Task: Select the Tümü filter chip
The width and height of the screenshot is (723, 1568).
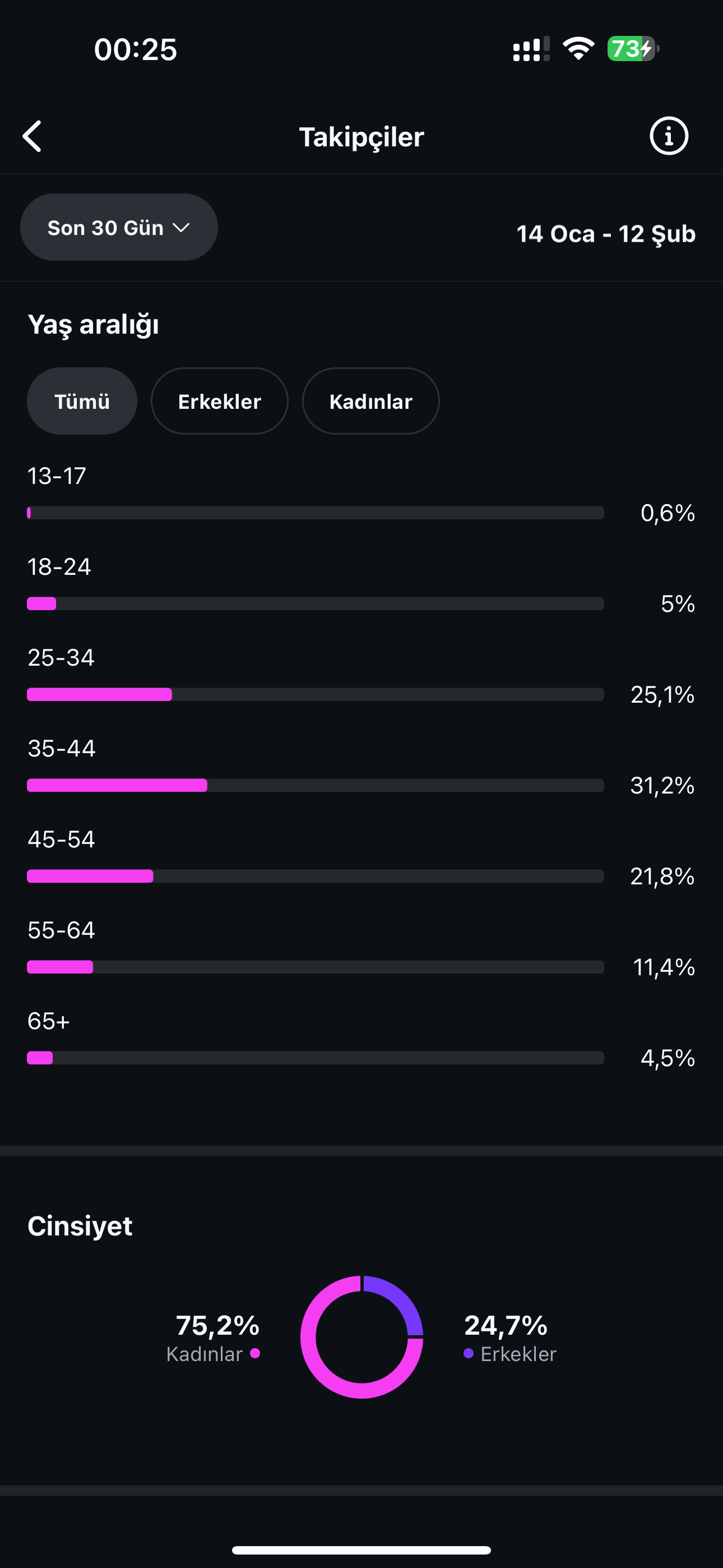Action: 82,401
